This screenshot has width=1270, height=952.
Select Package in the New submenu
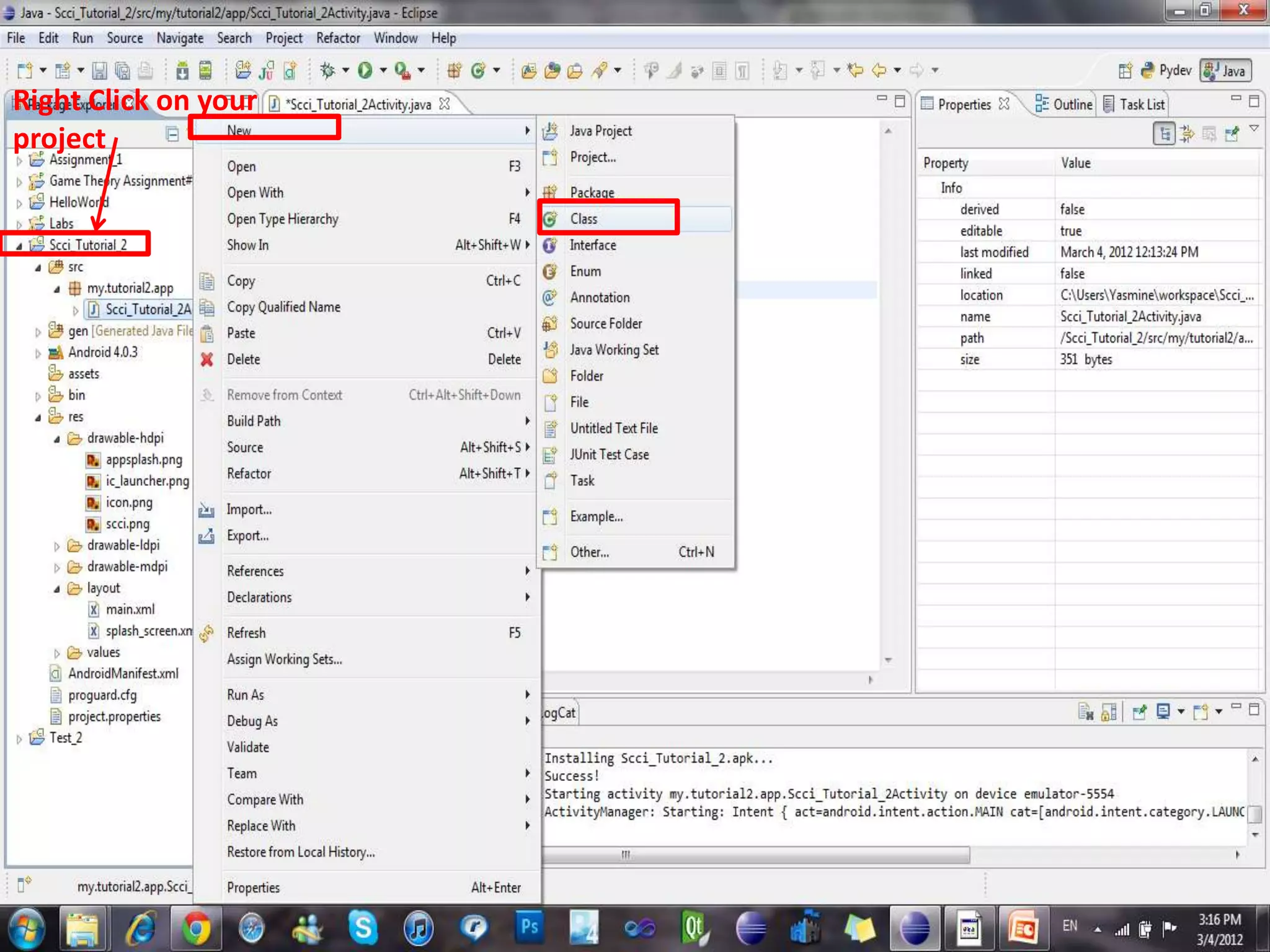tap(636, 192)
